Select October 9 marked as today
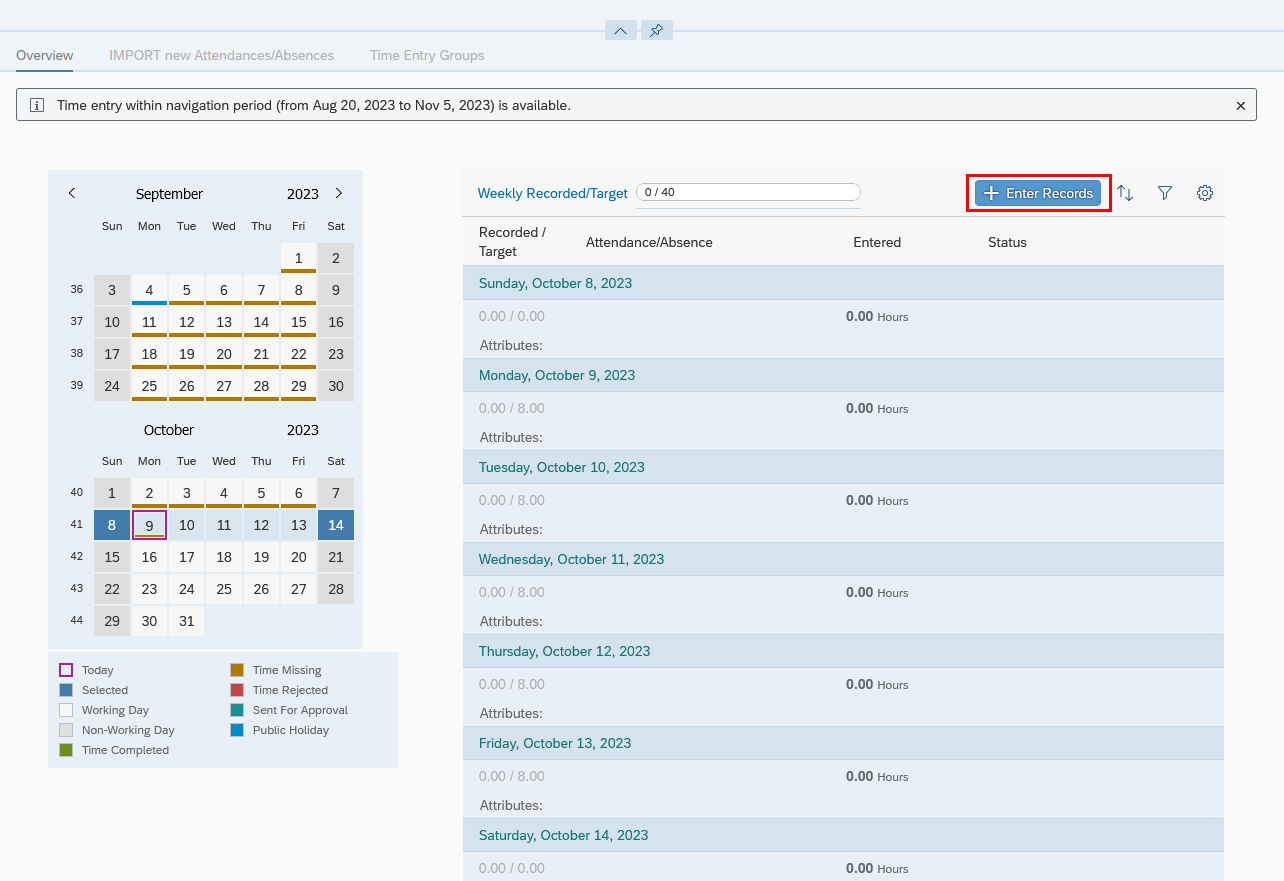 149,525
